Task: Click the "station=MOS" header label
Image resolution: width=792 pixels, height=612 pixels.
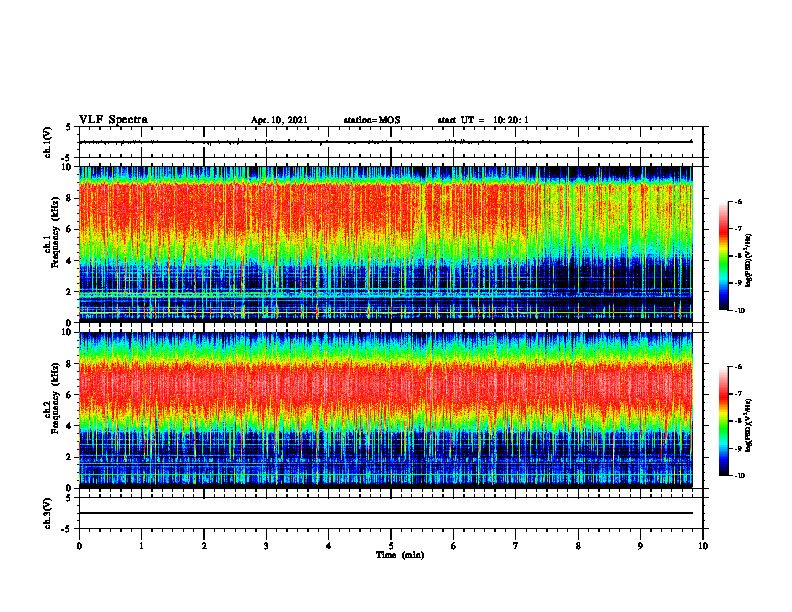Action: [x=372, y=120]
